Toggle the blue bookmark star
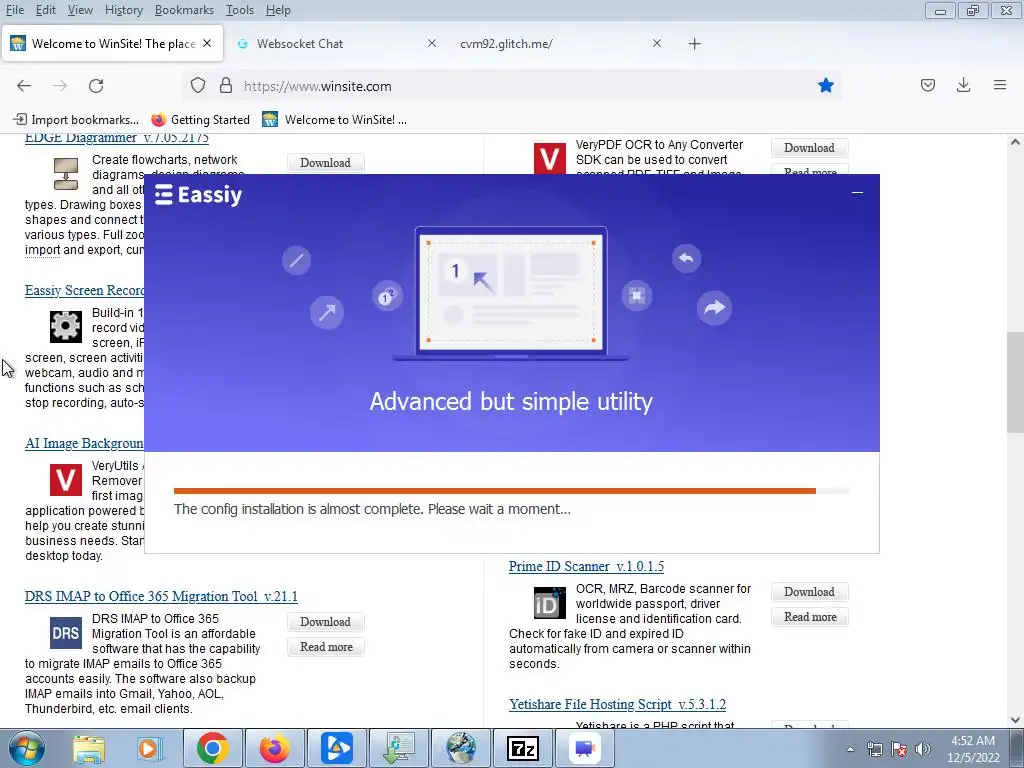Viewport: 1024px width, 768px height. point(826,86)
